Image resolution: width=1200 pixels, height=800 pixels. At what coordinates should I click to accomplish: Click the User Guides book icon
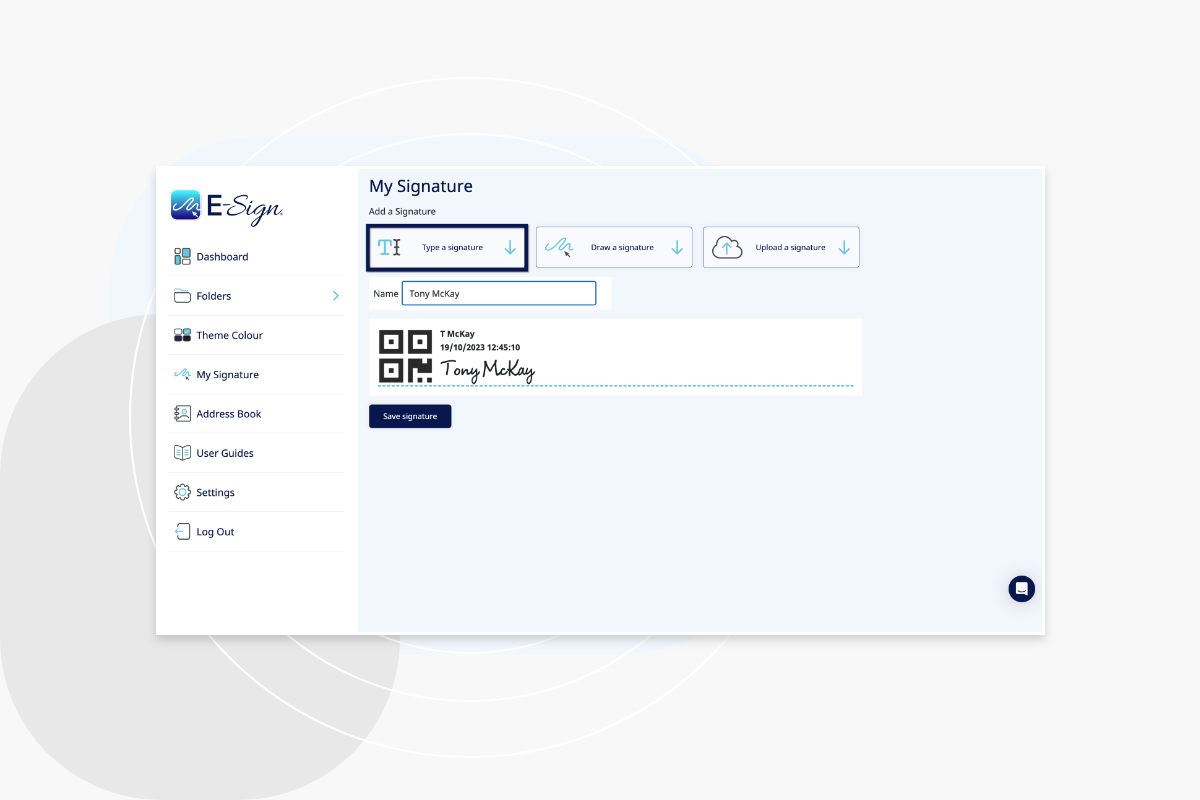[x=182, y=453]
